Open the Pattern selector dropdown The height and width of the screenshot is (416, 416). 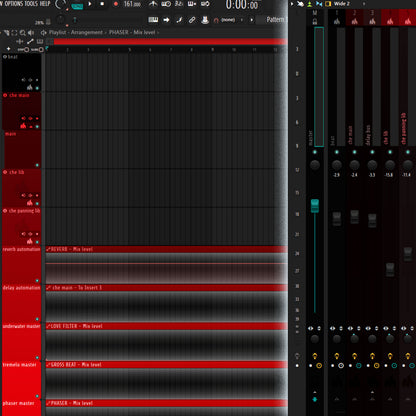275,20
